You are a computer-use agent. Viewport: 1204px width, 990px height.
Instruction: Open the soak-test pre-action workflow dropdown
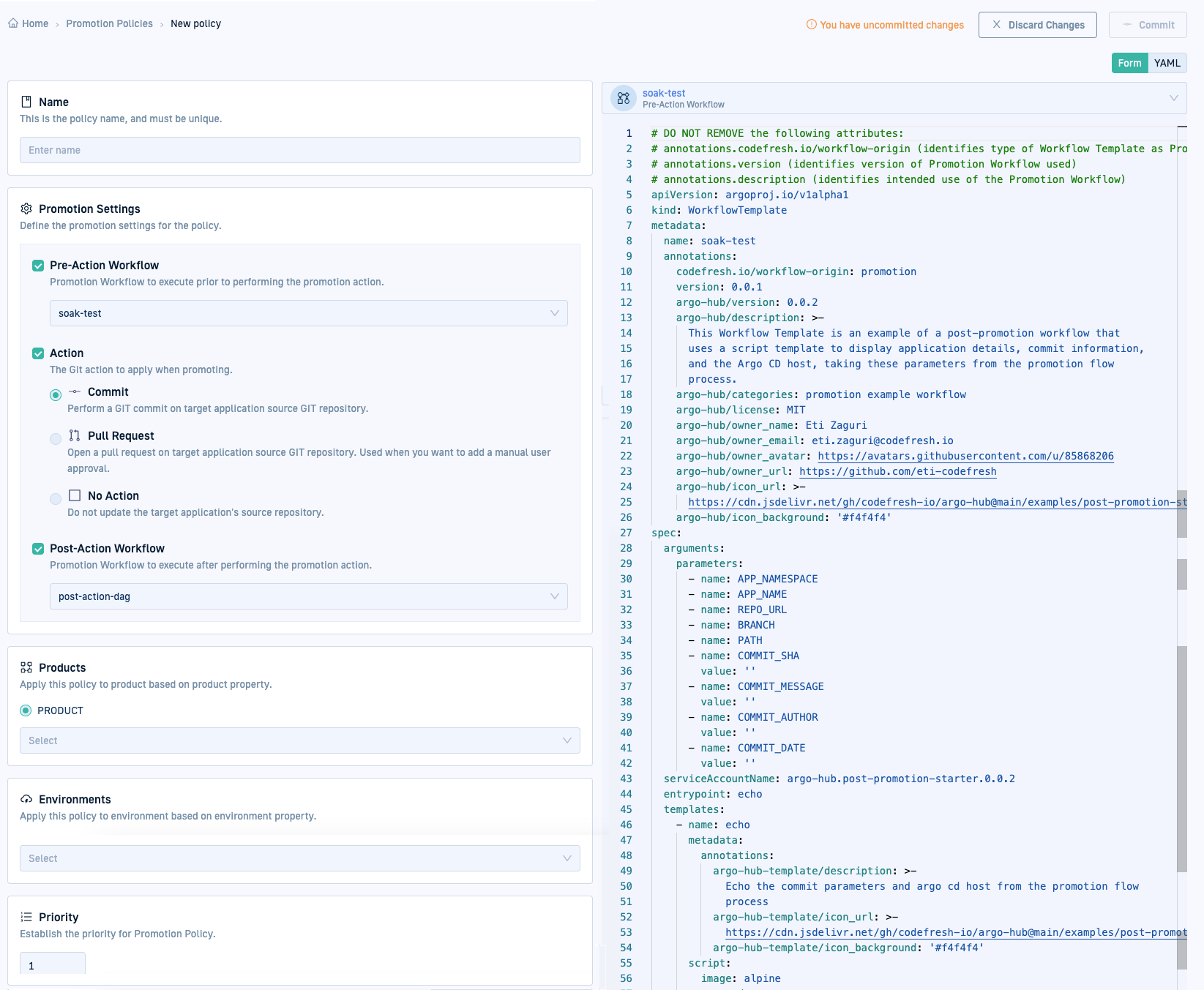tap(308, 313)
